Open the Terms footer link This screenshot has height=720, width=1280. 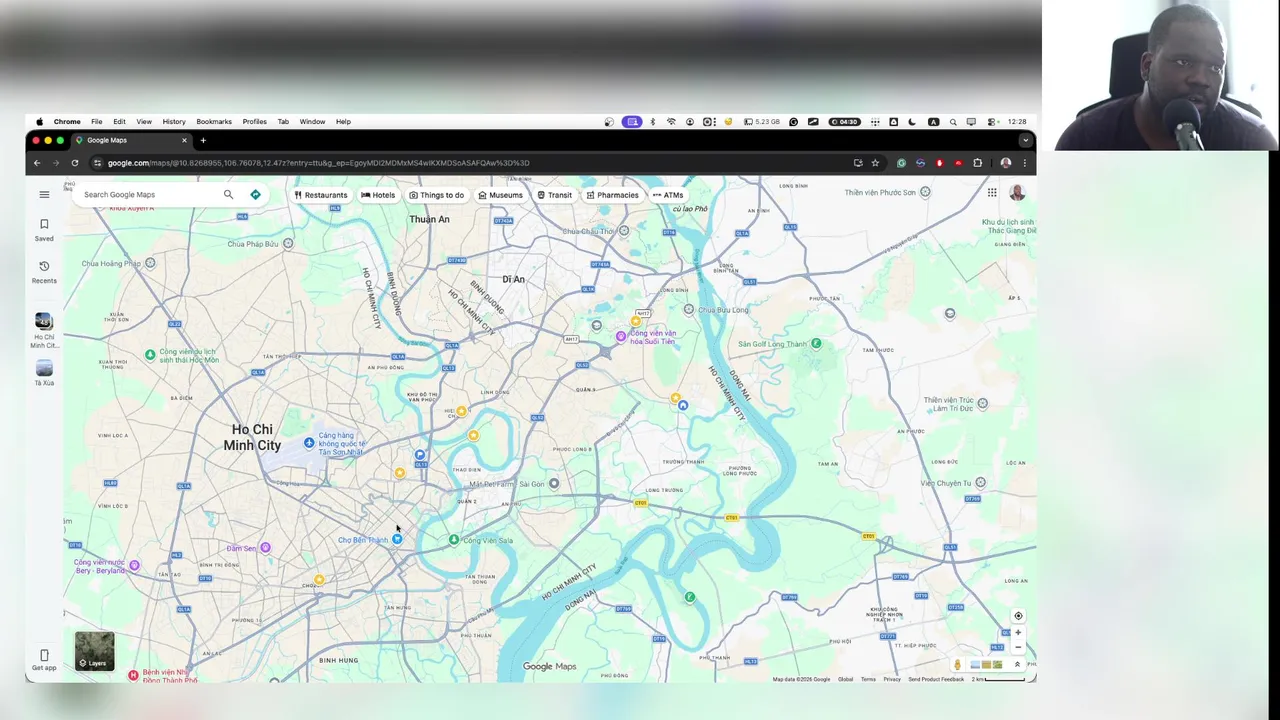[x=868, y=679]
